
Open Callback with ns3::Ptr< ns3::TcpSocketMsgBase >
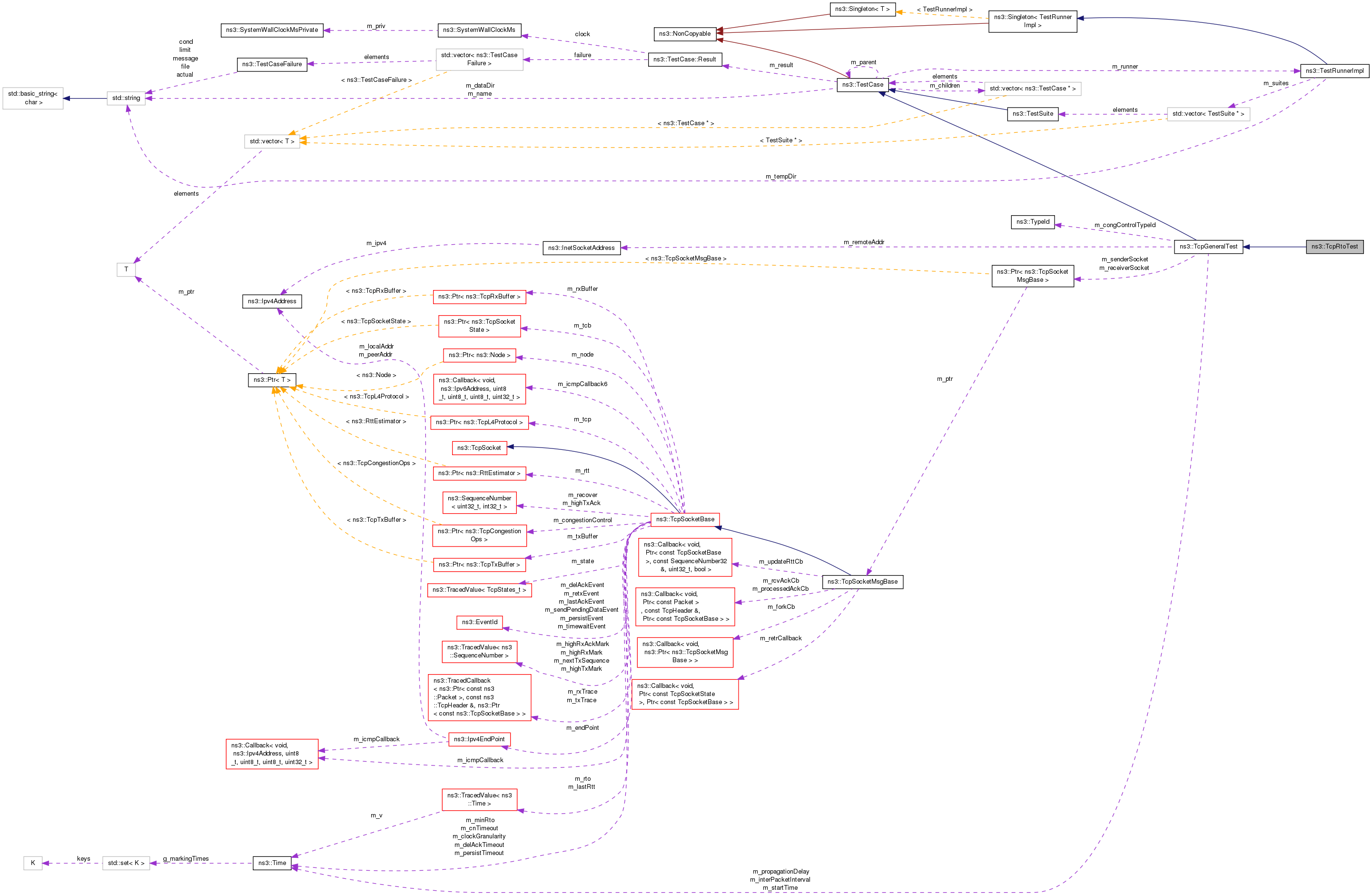[x=685, y=652]
